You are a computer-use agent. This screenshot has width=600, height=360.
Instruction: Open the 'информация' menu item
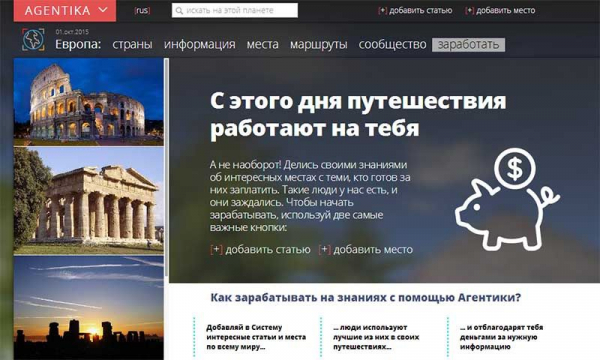[199, 44]
